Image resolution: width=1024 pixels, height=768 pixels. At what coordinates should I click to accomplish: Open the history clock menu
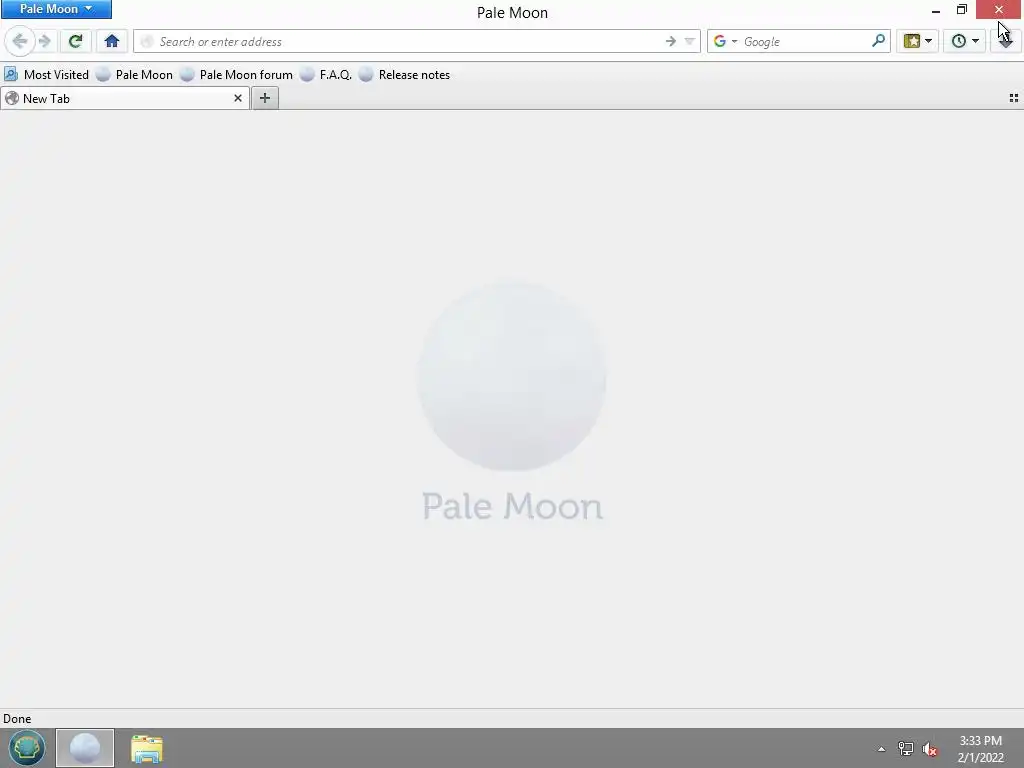(x=965, y=41)
